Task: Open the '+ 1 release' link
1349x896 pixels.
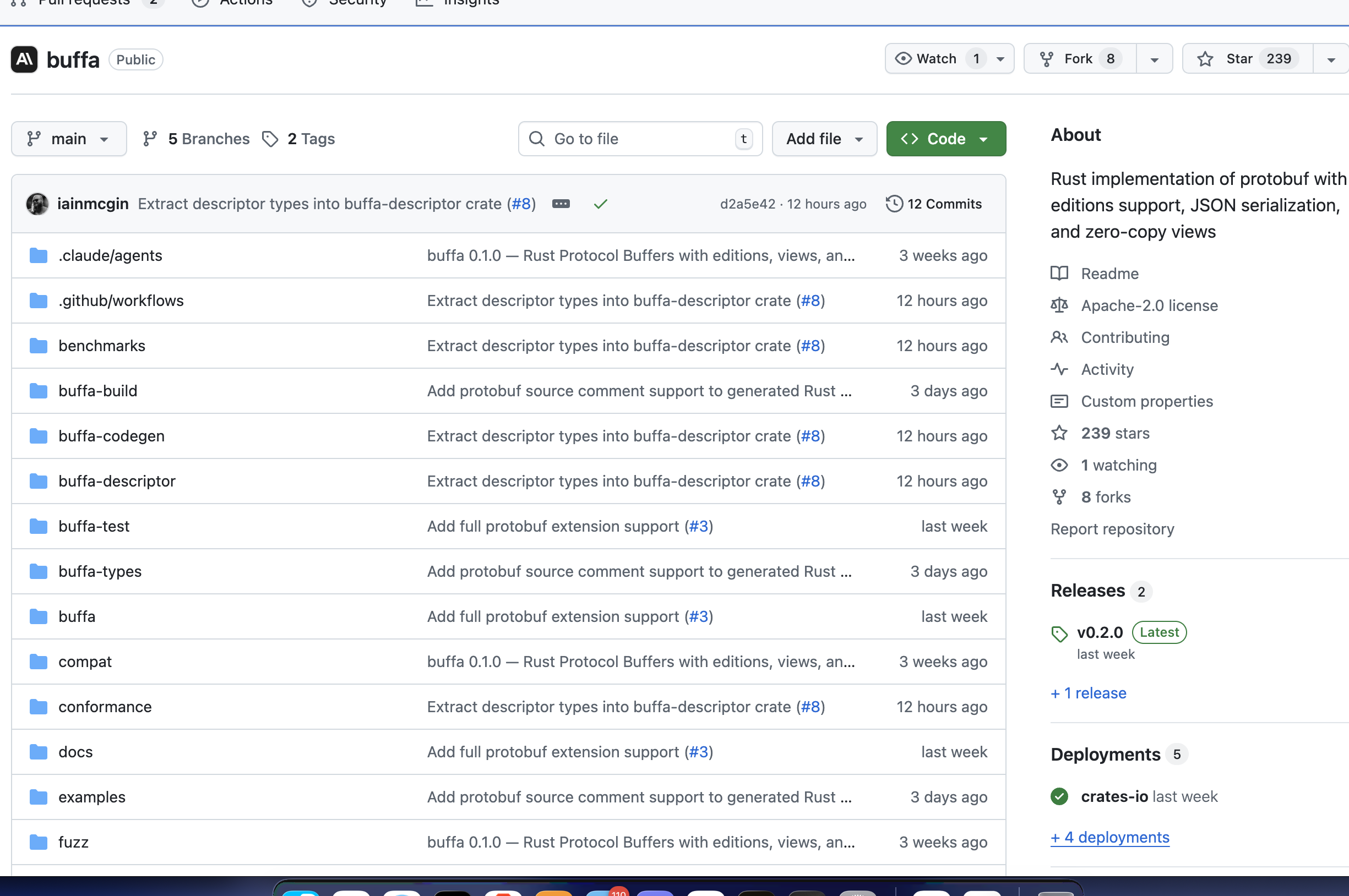Action: tap(1089, 693)
